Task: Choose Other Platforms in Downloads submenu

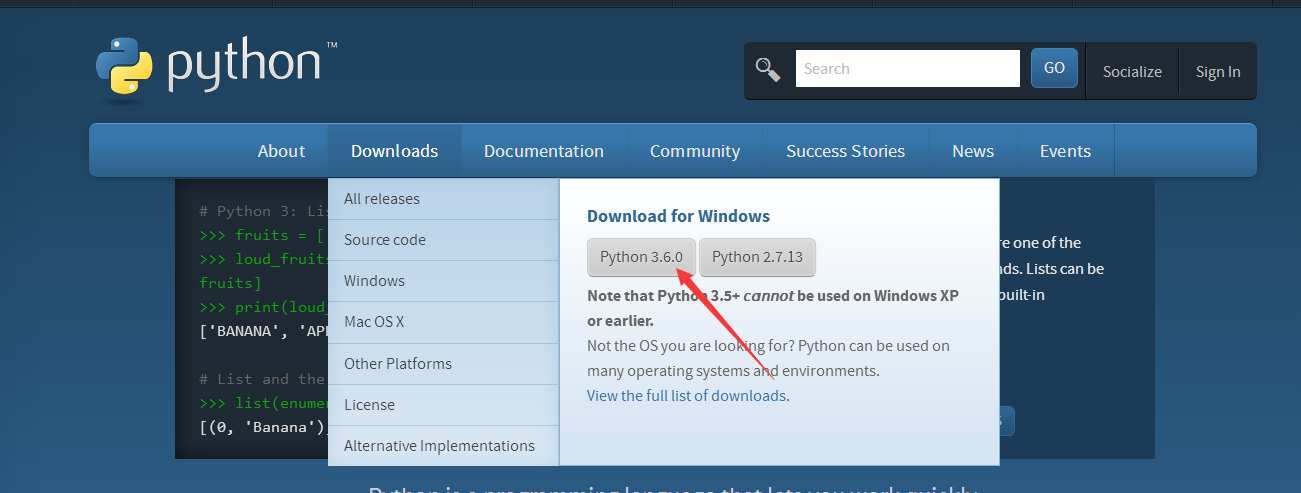Action: tap(443, 364)
